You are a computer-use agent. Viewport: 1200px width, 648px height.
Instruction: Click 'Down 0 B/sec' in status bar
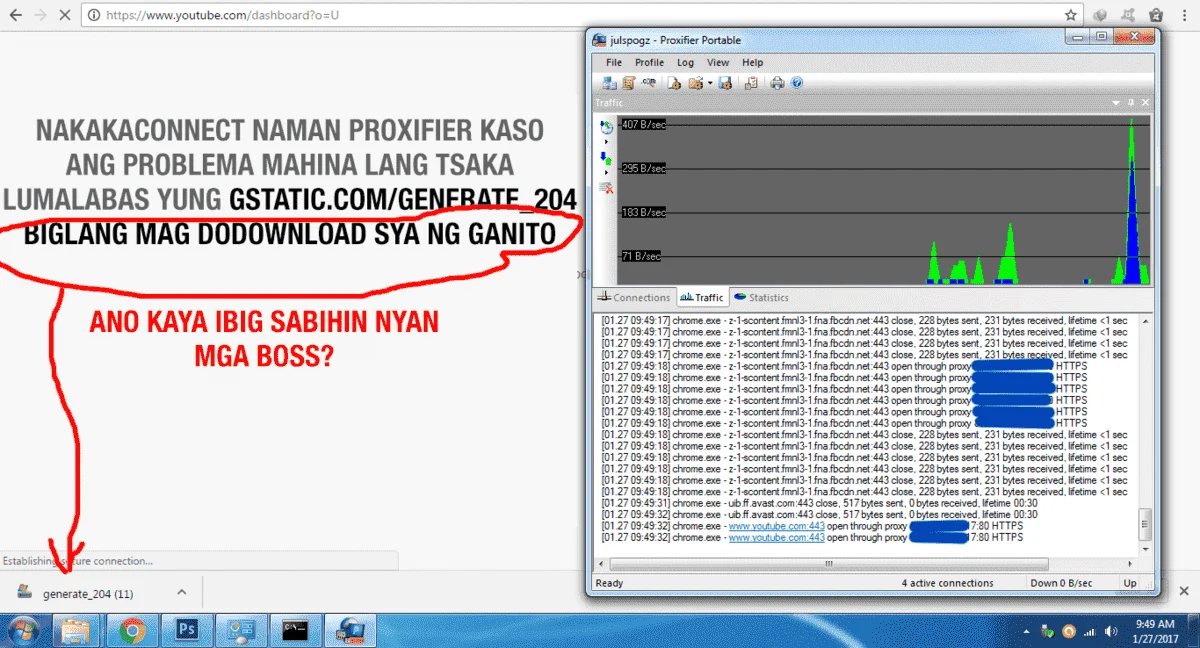pyautogui.click(x=1061, y=583)
